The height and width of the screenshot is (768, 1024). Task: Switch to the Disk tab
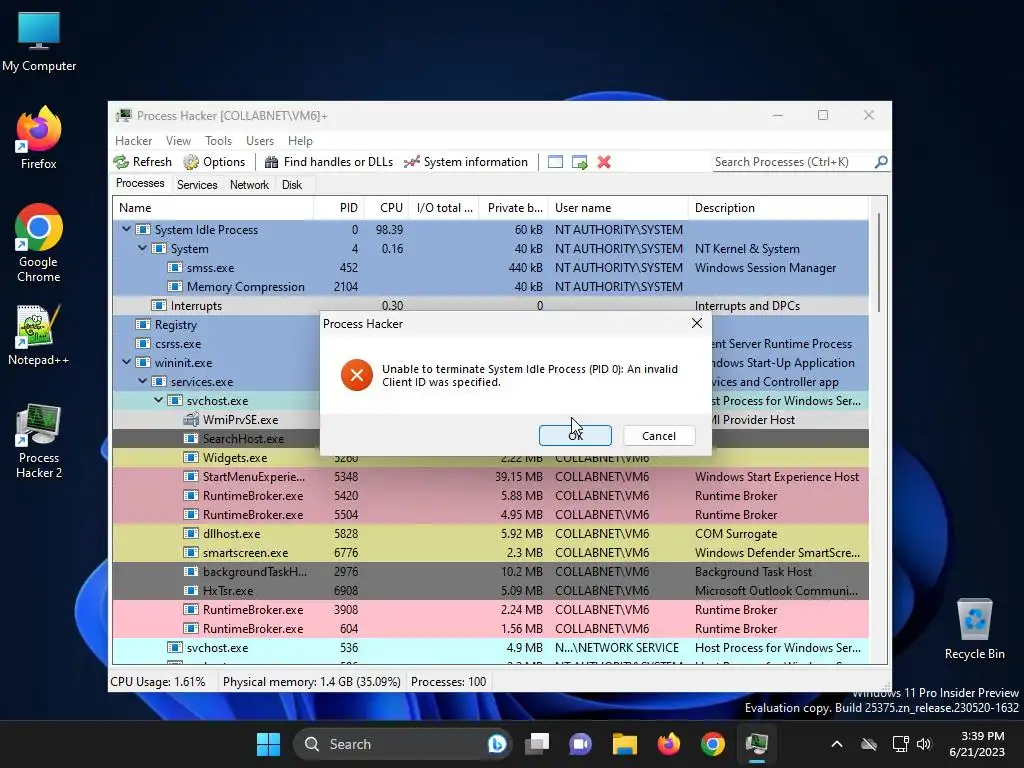tap(292, 185)
